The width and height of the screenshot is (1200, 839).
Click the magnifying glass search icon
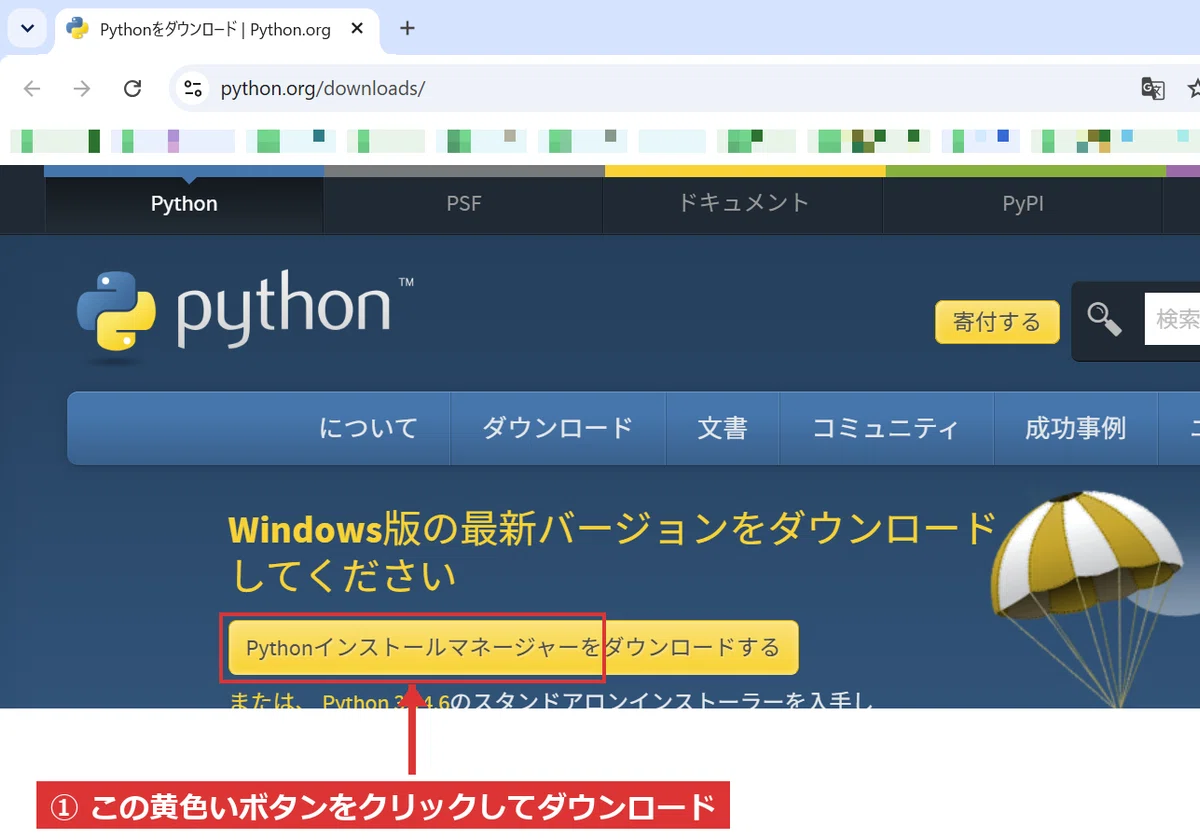1105,320
